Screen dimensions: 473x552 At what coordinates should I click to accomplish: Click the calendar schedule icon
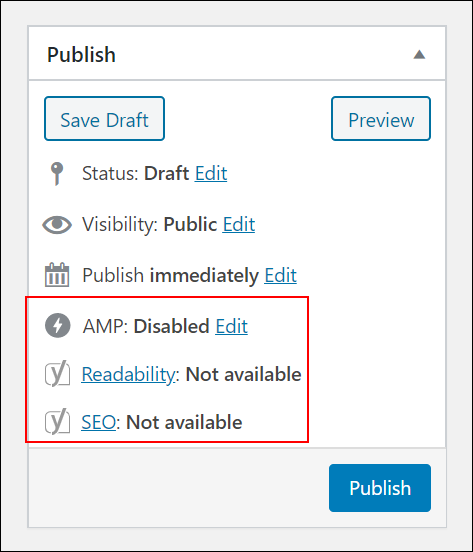pyautogui.click(x=57, y=275)
